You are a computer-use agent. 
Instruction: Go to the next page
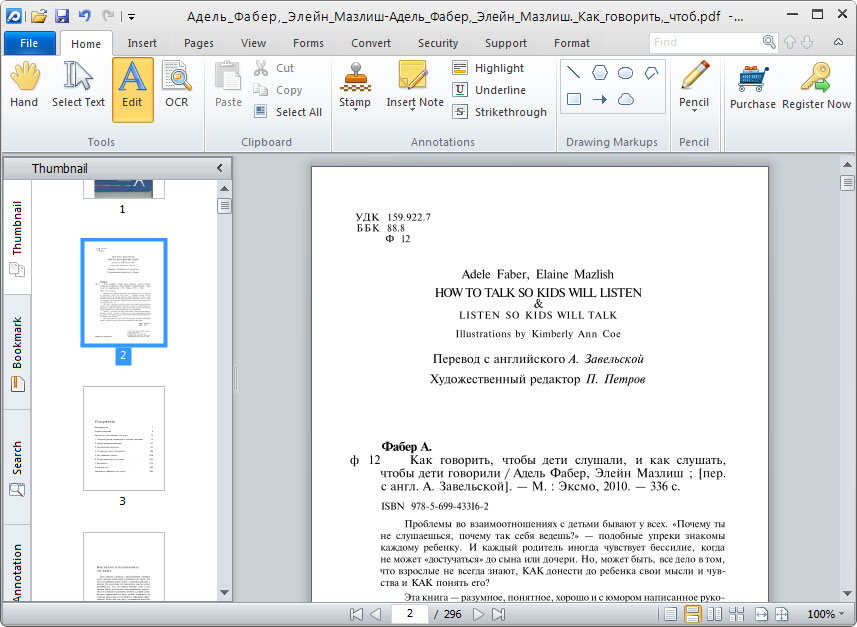(478, 614)
